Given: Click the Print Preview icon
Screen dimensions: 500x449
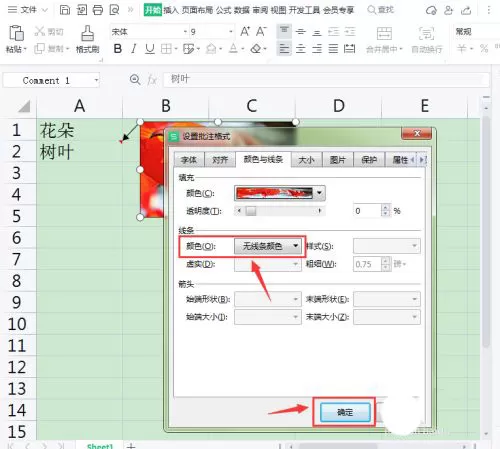Looking at the screenshot, I should point(114,10).
